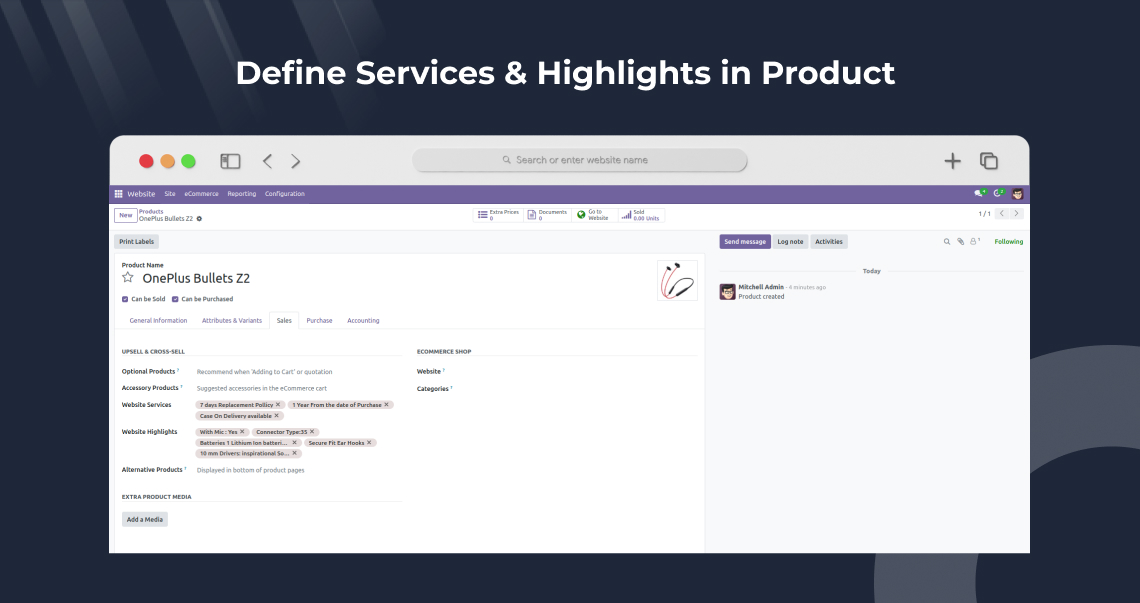Click the Following link
The image size is (1140, 603).
coord(1008,241)
